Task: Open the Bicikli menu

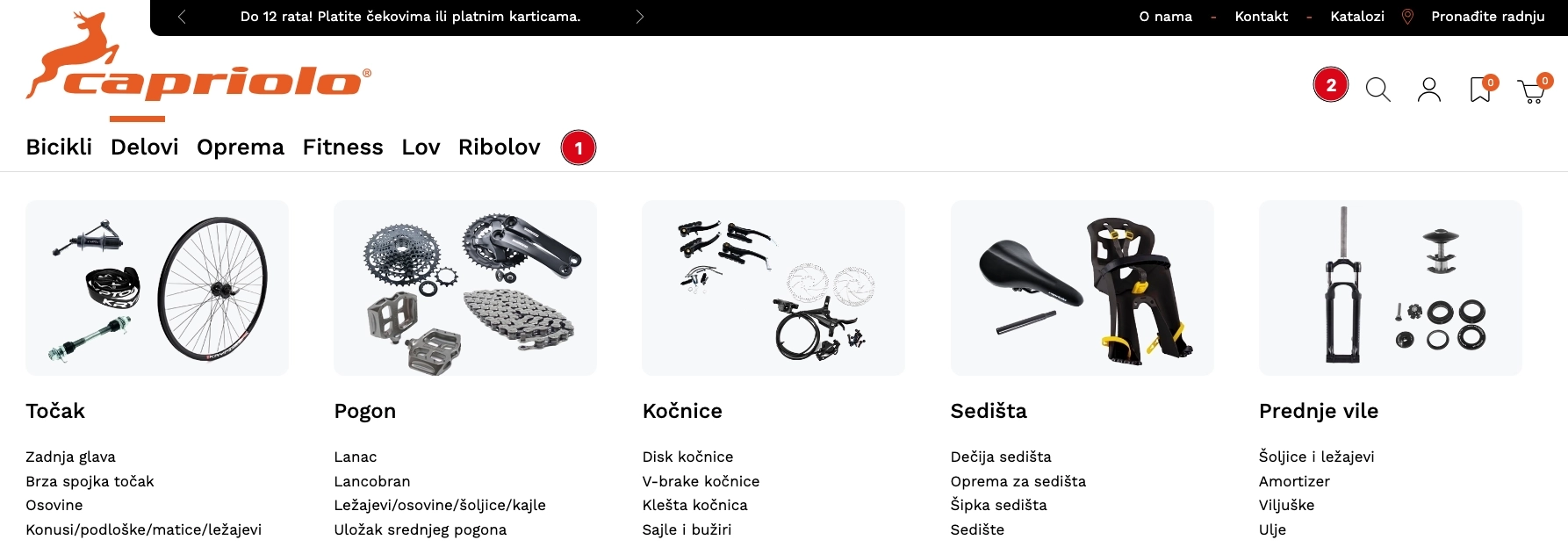Action: coord(59,147)
